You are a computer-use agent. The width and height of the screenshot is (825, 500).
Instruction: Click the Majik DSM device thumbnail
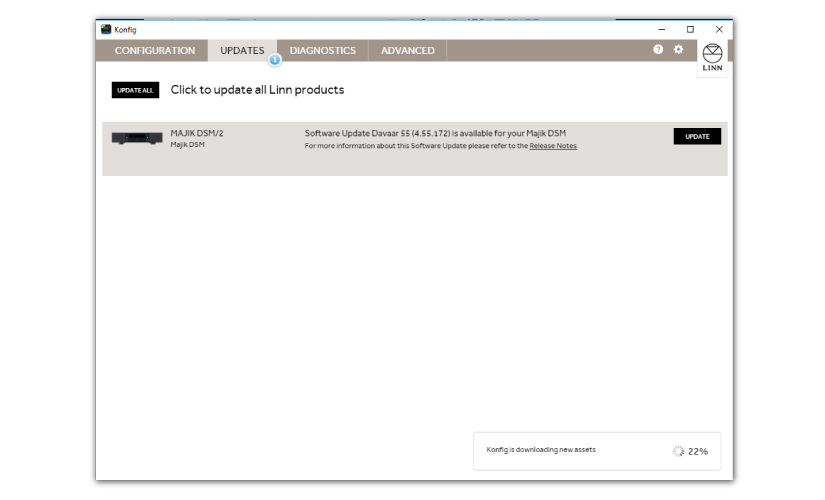coord(137,138)
